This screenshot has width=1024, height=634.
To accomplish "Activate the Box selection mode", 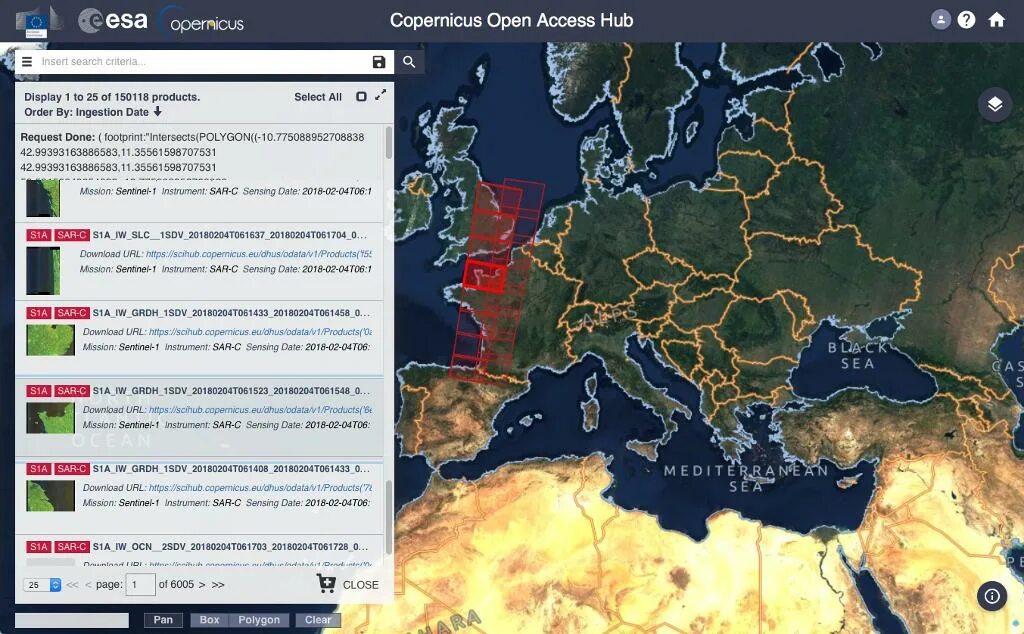I will click(x=210, y=620).
